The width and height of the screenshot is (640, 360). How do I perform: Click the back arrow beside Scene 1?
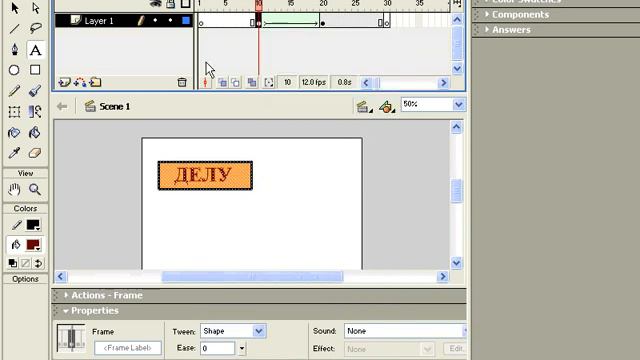(62, 107)
